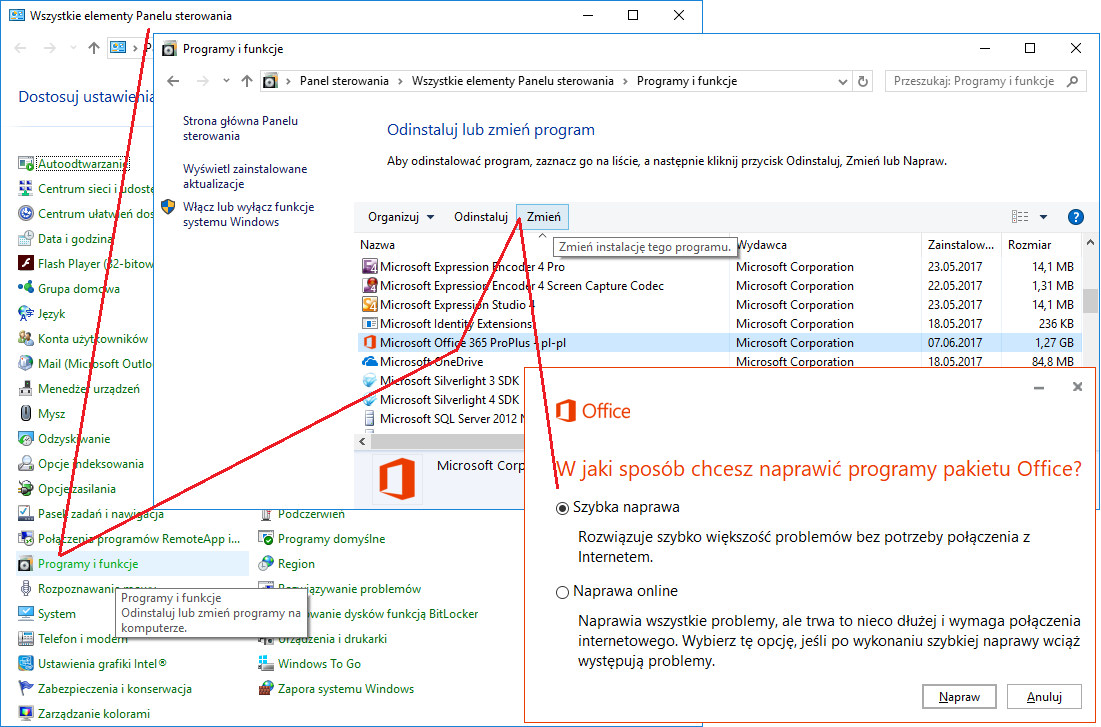Open Programy domyślne icon
Image resolution: width=1101 pixels, height=727 pixels.
[x=265, y=539]
